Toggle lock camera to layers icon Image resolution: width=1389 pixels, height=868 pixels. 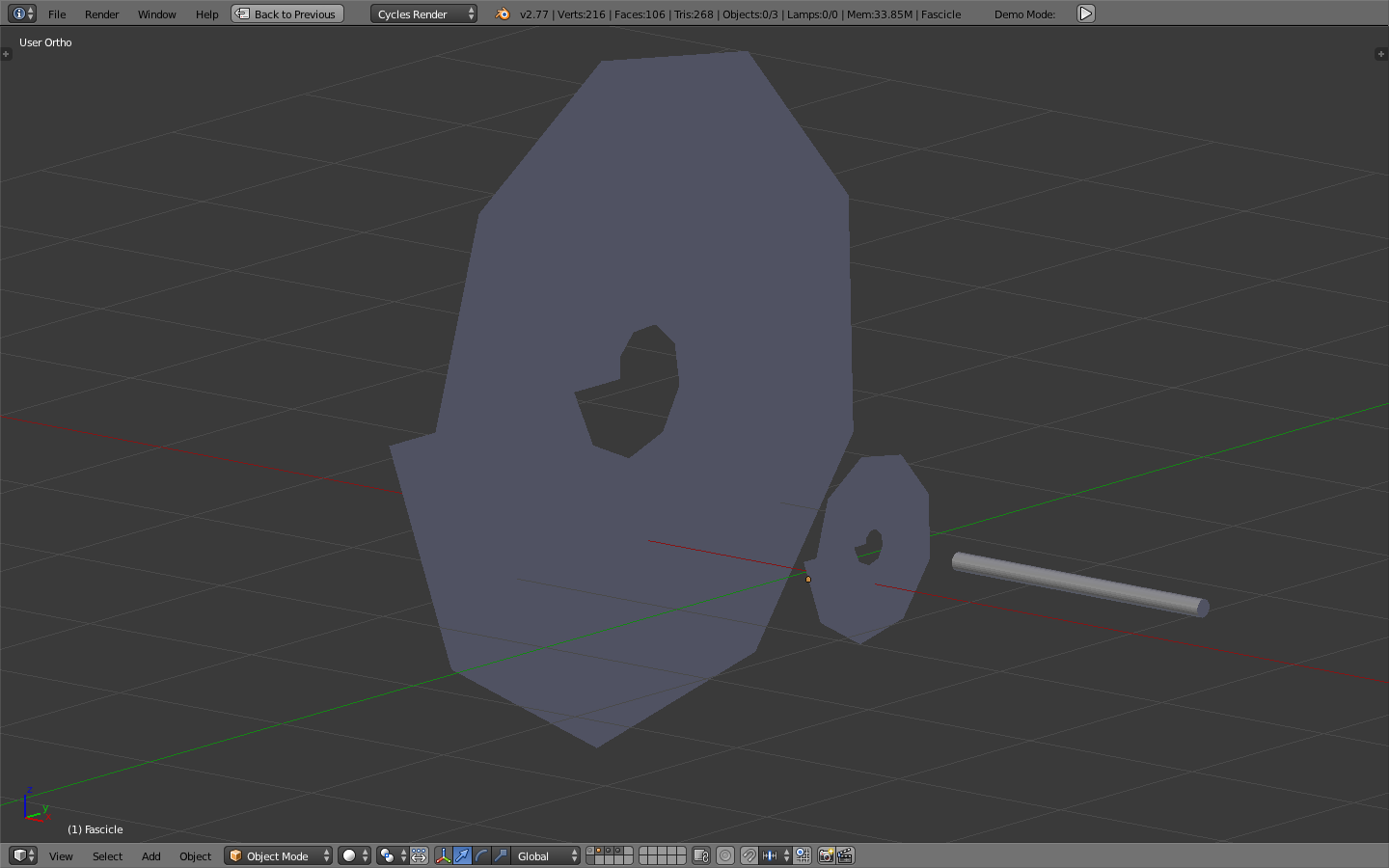pos(701,855)
